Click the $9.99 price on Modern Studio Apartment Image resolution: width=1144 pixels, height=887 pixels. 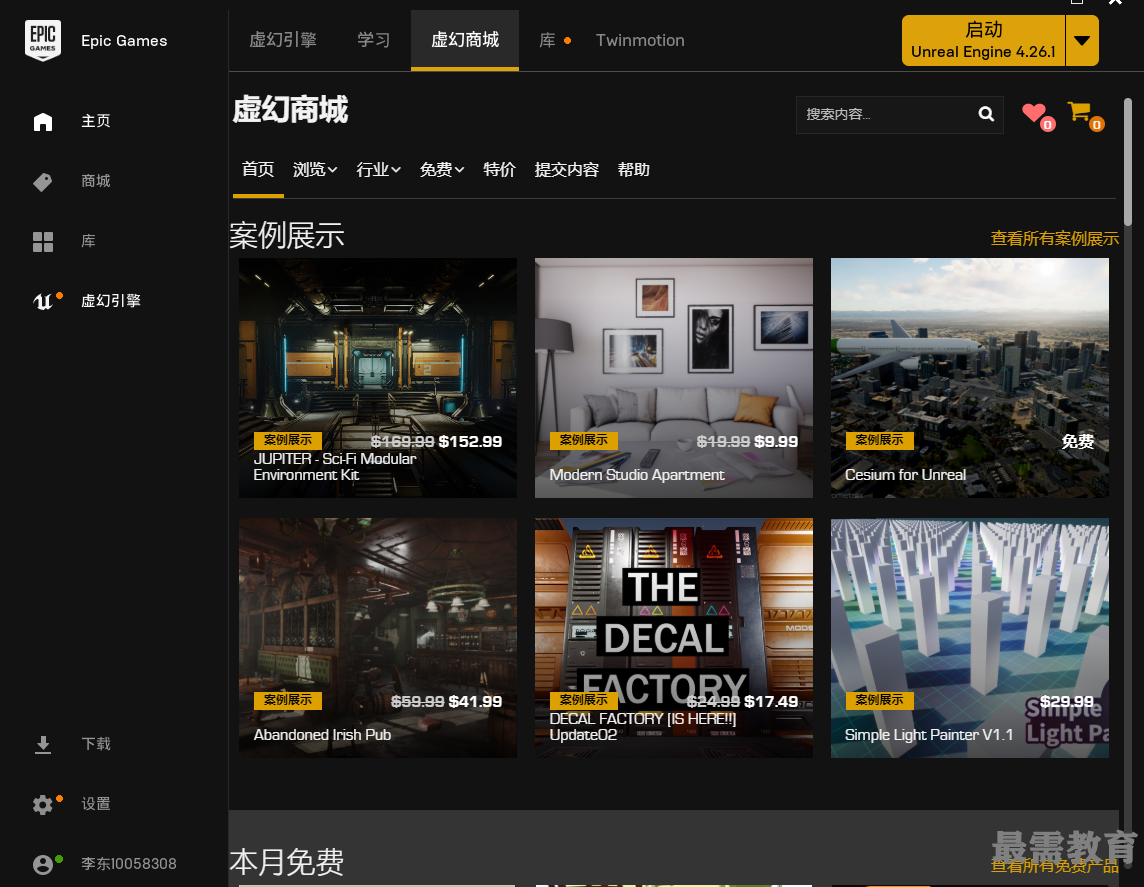point(776,441)
